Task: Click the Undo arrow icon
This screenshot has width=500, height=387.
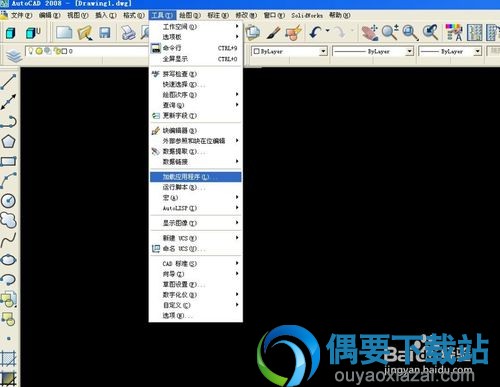Action: coord(315,33)
